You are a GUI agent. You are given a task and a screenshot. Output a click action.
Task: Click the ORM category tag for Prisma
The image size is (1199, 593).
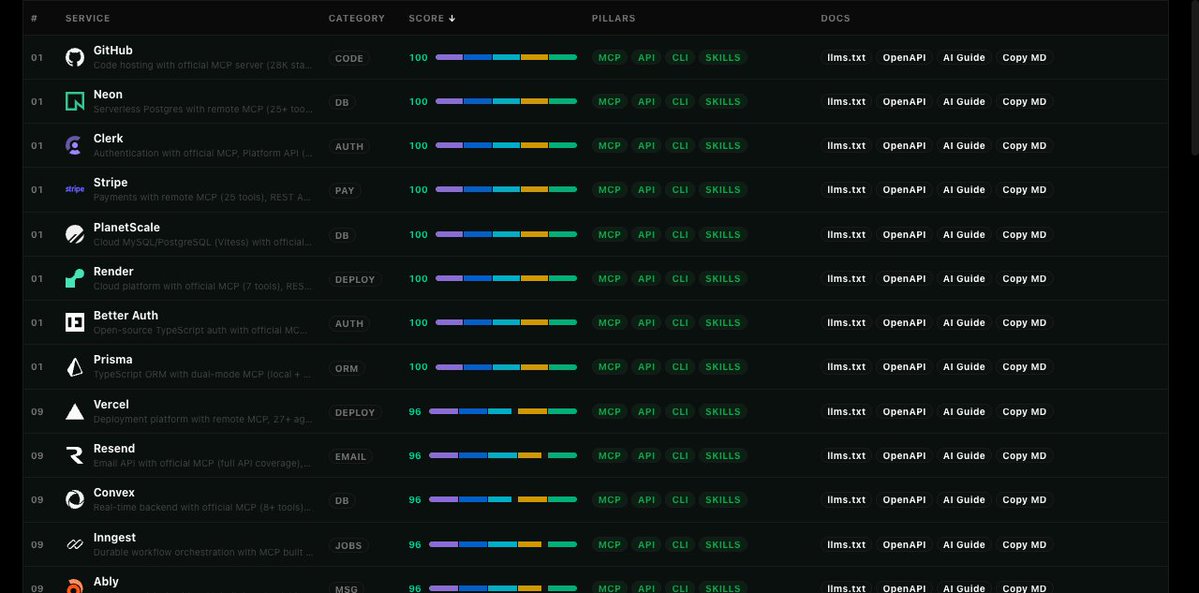(x=346, y=368)
